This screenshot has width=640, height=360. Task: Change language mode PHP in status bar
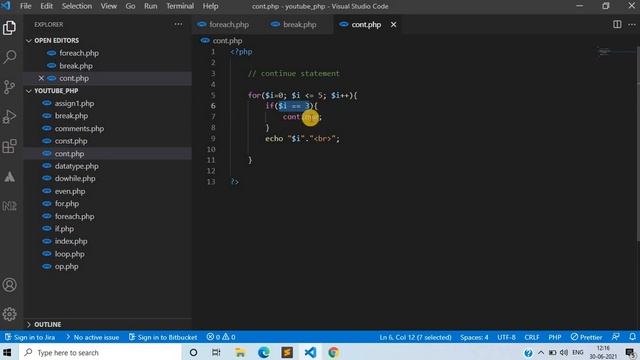point(555,337)
